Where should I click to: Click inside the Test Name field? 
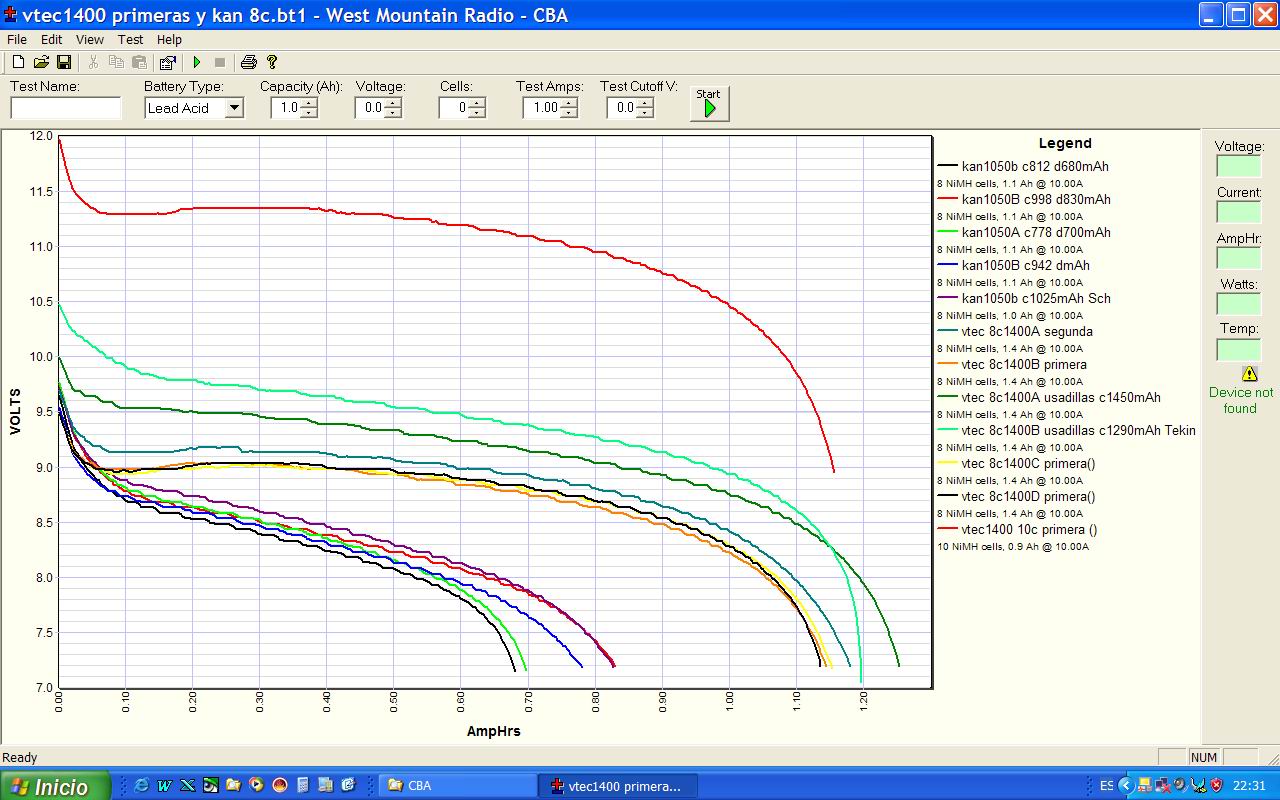tap(66, 108)
